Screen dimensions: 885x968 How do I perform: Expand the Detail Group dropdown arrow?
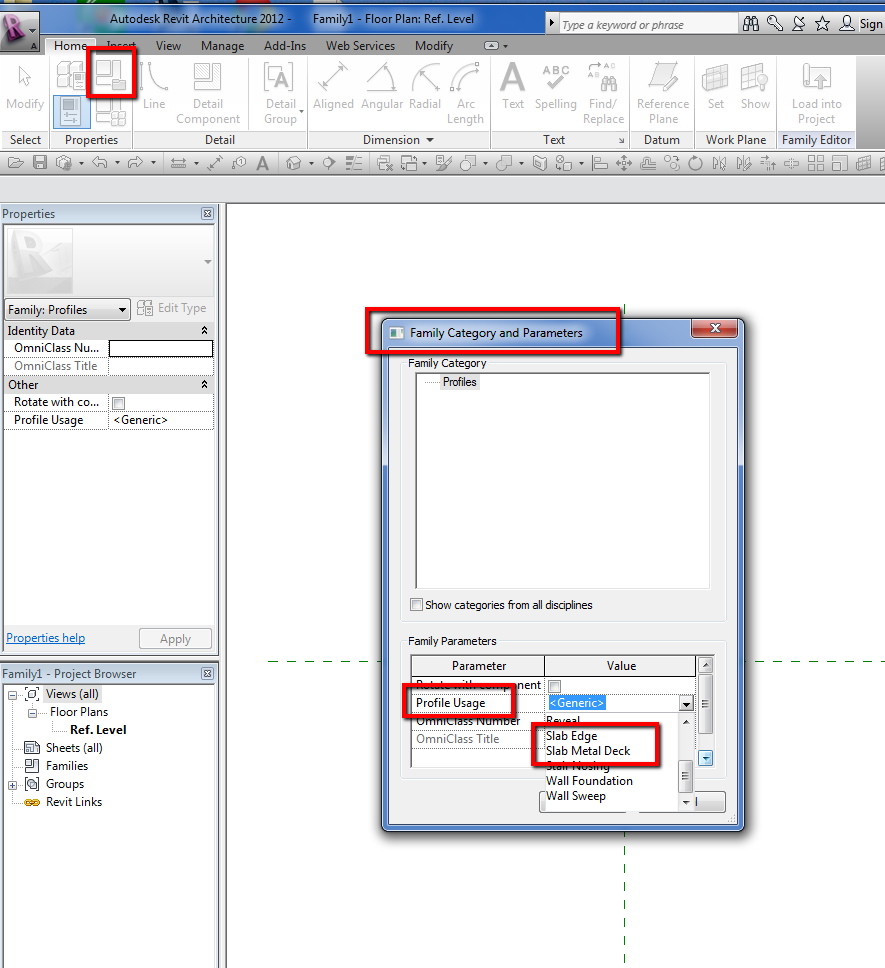tap(302, 112)
